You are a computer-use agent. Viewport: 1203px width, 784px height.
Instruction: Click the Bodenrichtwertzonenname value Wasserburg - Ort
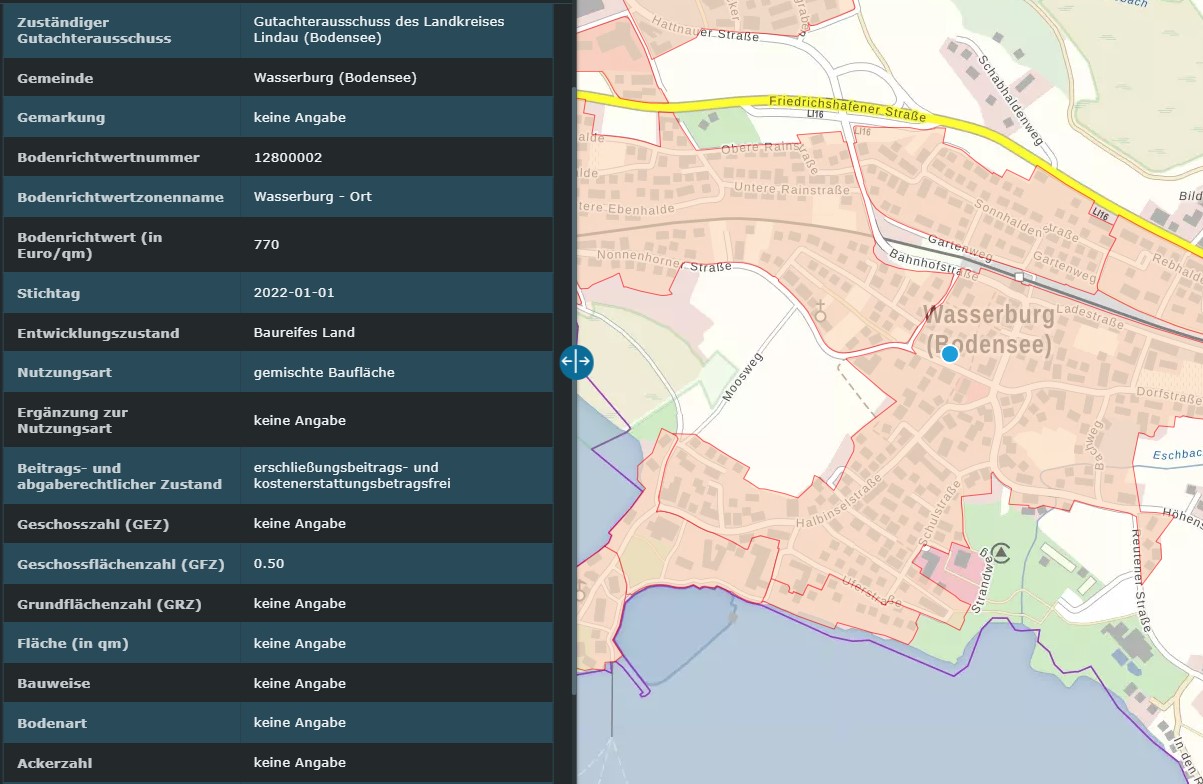312,196
